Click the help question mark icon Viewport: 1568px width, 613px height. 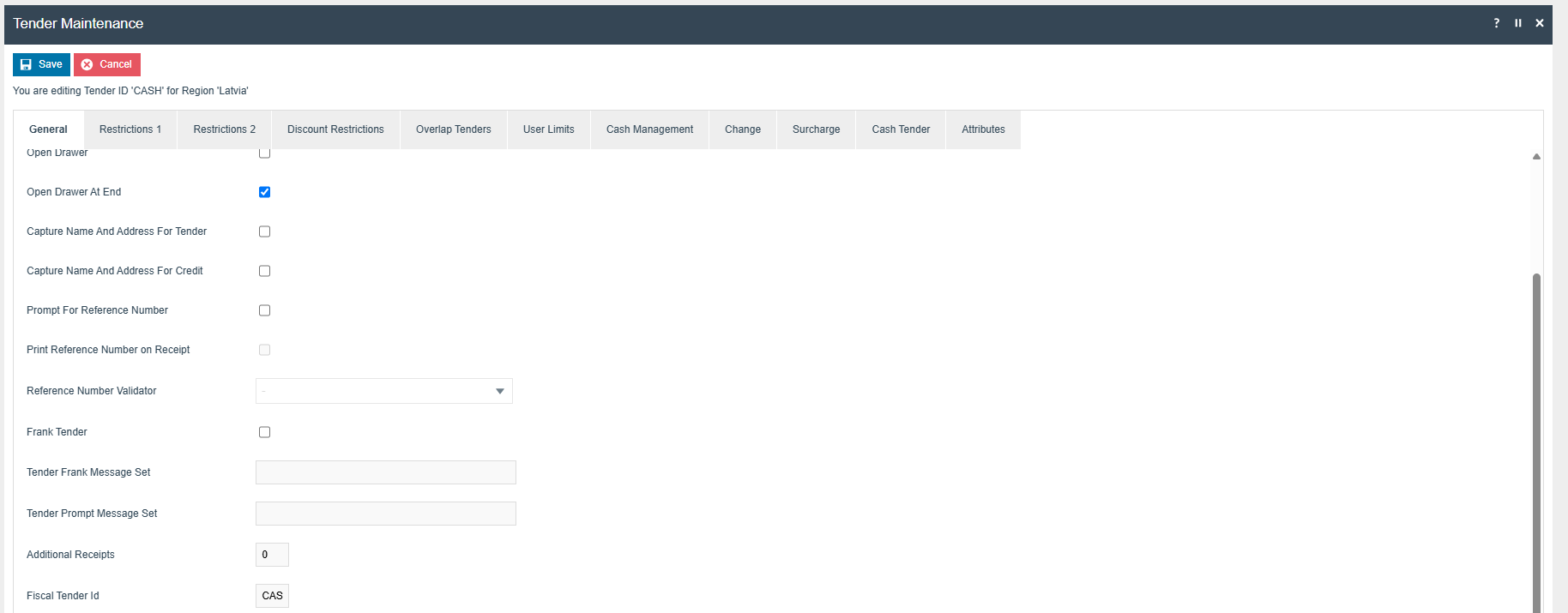pyautogui.click(x=1496, y=23)
